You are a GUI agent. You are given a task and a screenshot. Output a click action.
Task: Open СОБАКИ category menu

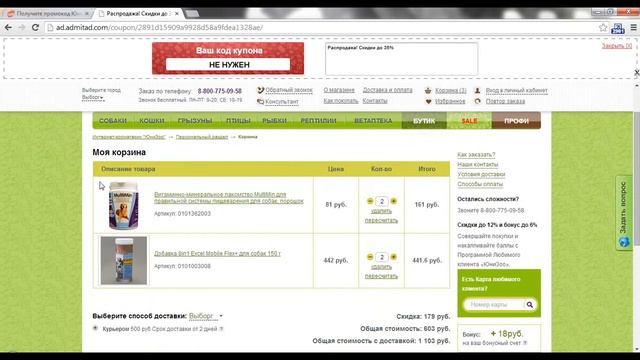[113, 121]
